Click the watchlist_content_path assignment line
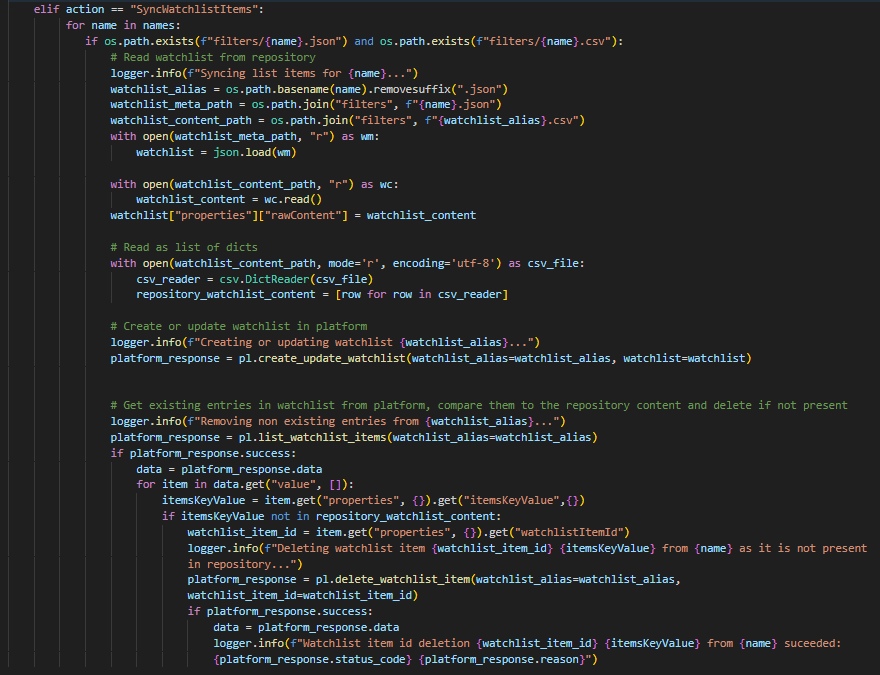Screen dimensions: 880x675 (x=347, y=120)
